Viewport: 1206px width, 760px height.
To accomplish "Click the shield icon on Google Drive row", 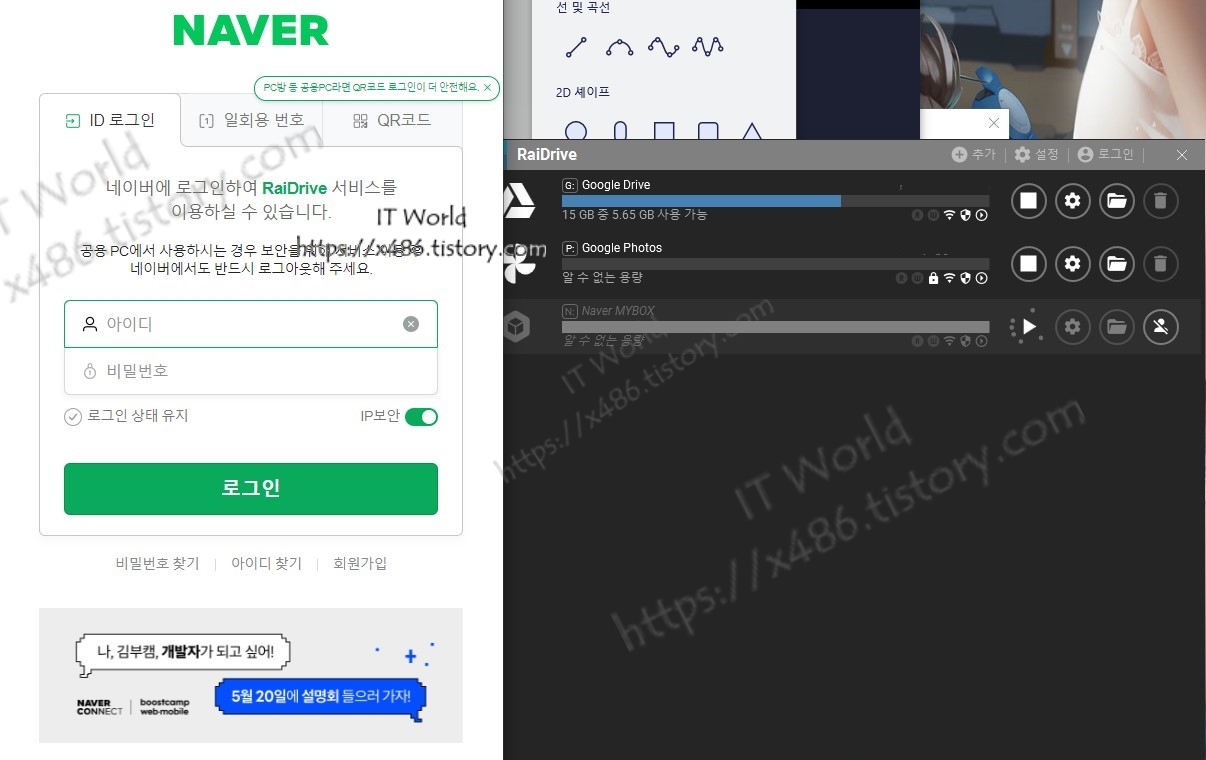I will 965,215.
